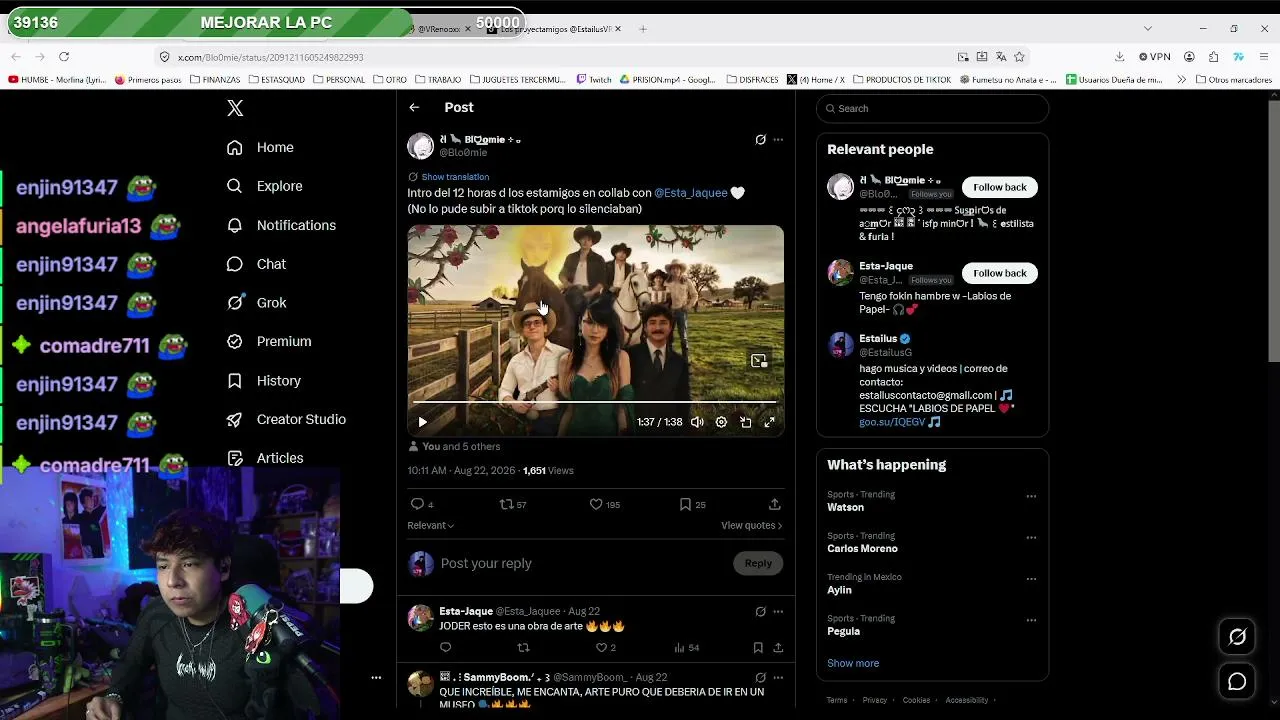Click the Reply button
This screenshot has width=1280, height=720.
coord(758,563)
